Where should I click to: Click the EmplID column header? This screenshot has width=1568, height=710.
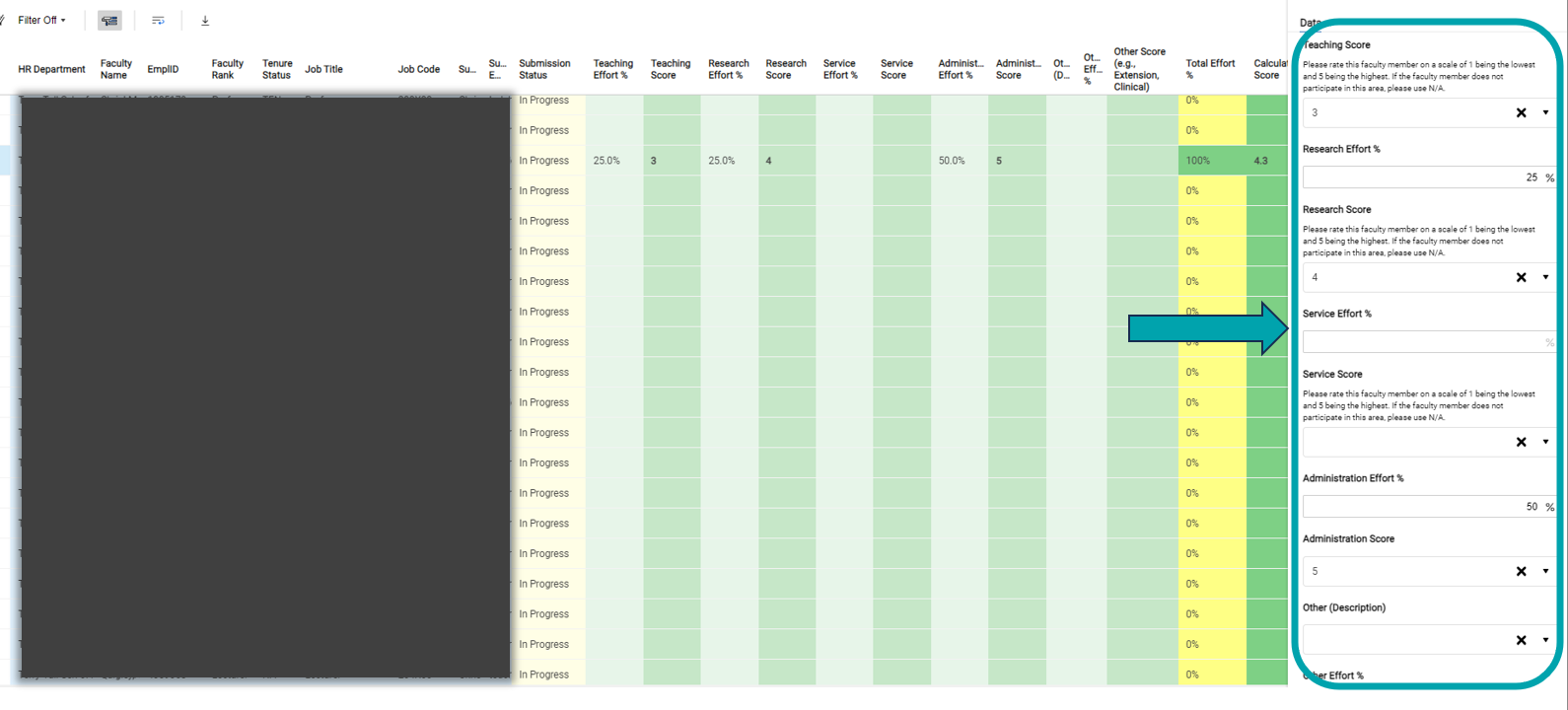[x=163, y=69]
